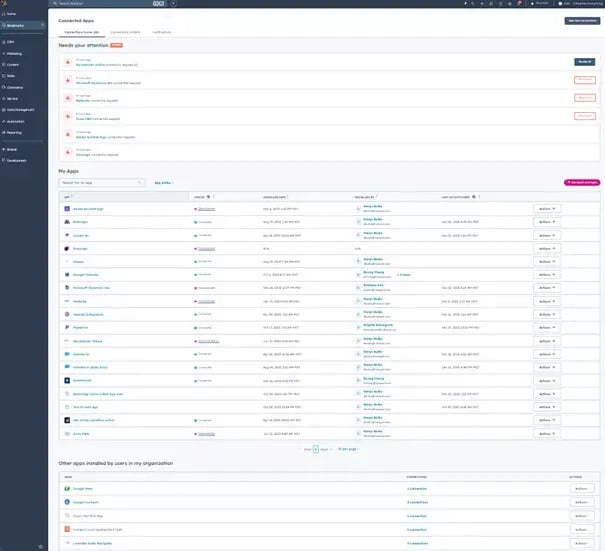605x551 pixels.
Task: Click the Search for an app field
Action: tap(102, 183)
